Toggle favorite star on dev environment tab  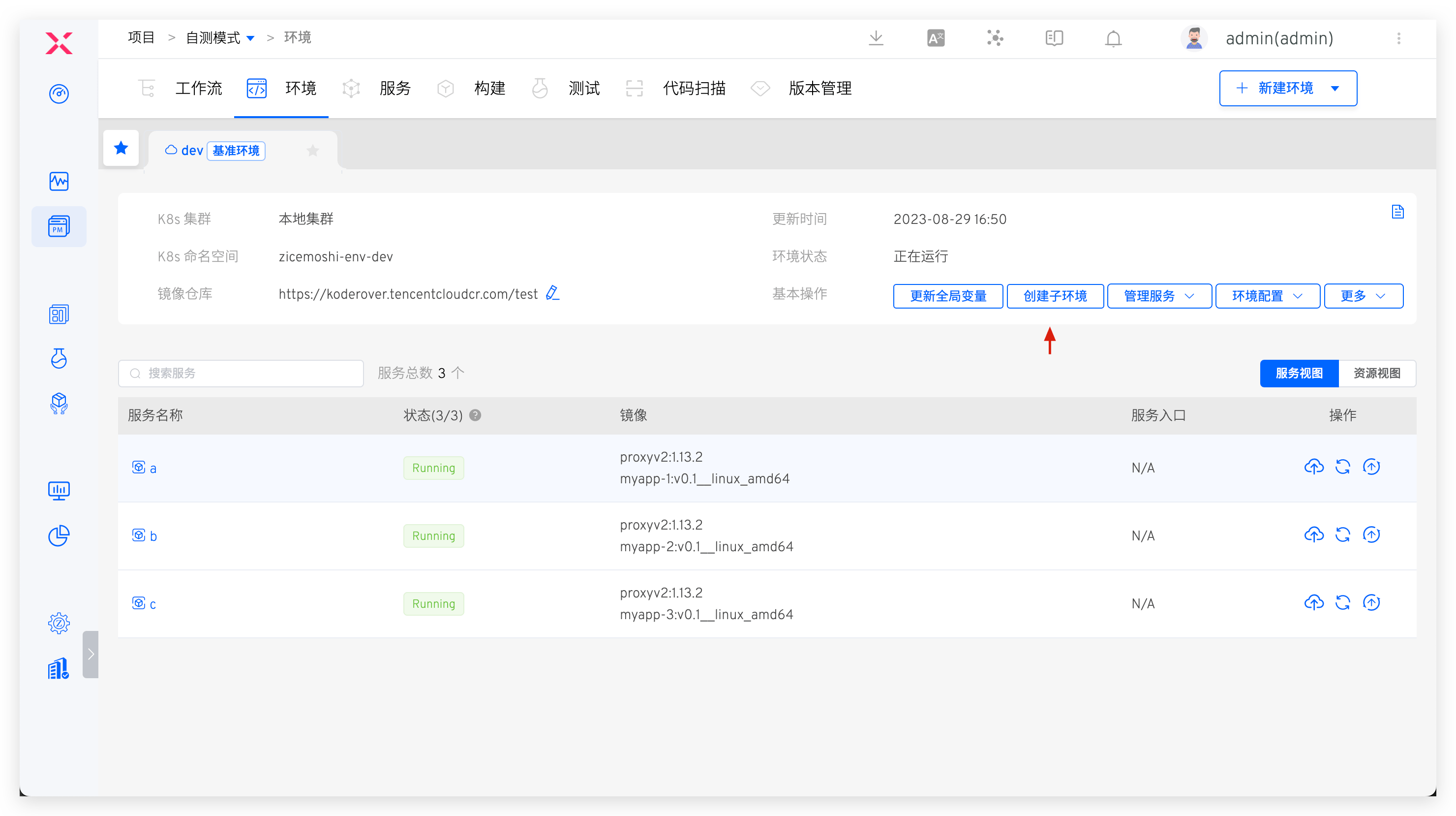(x=312, y=151)
